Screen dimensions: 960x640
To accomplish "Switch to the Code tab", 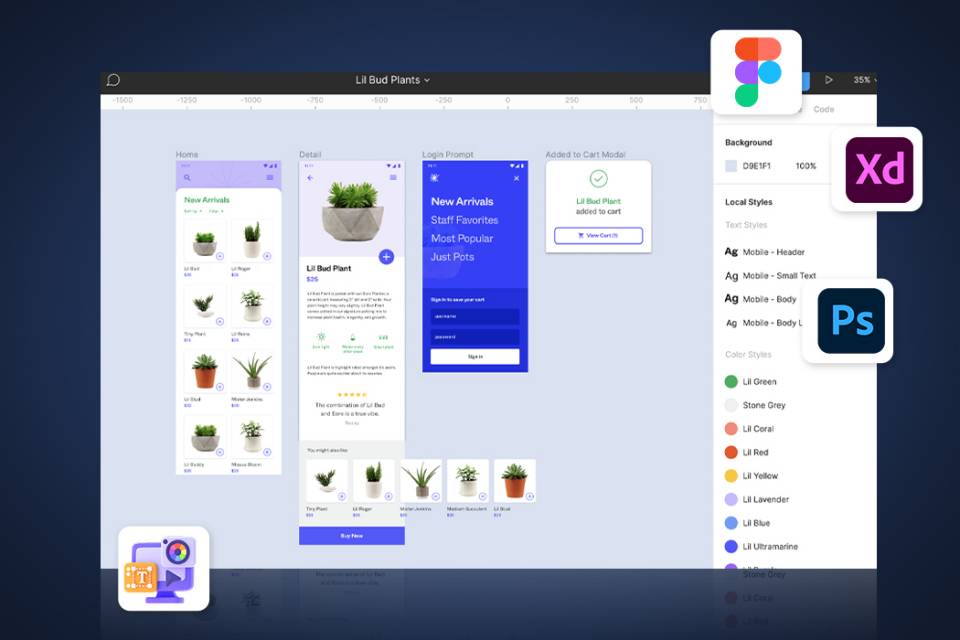I will pyautogui.click(x=824, y=110).
